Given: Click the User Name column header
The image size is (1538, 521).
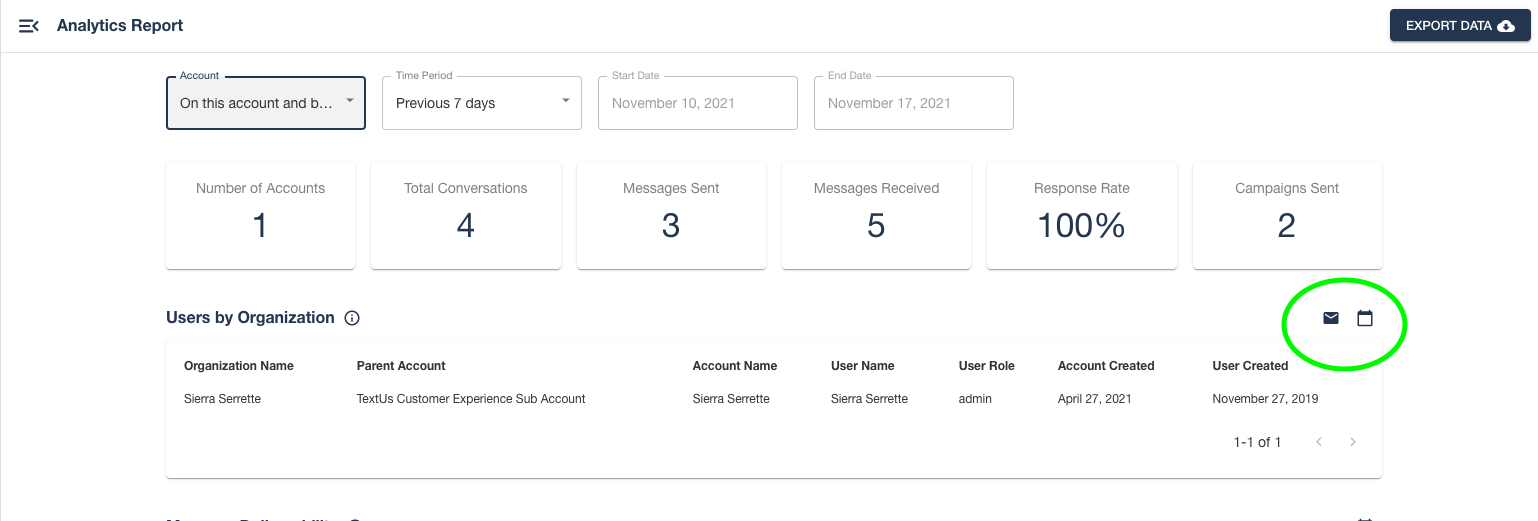Looking at the screenshot, I should tap(863, 366).
